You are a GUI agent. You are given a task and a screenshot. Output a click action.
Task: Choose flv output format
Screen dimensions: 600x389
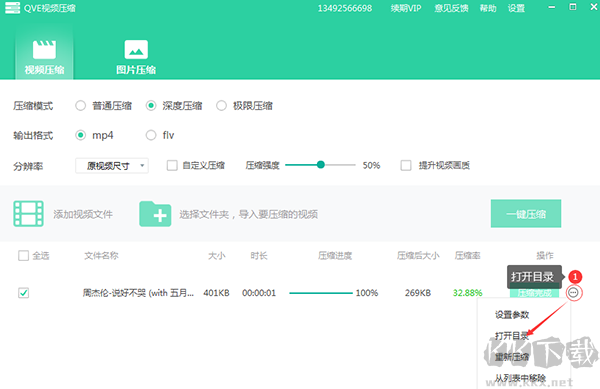(151, 135)
